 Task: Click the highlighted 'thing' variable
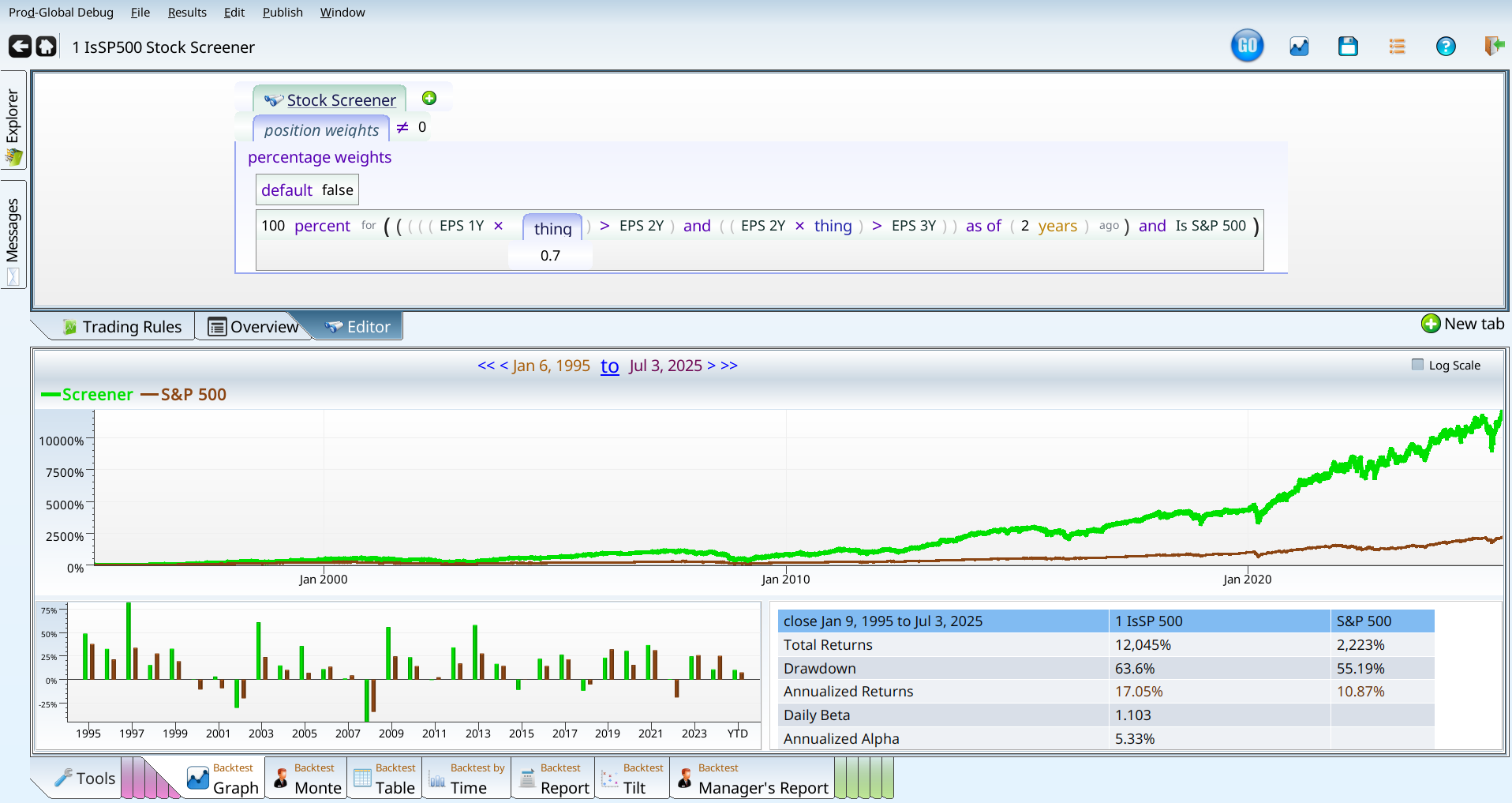[x=552, y=228]
